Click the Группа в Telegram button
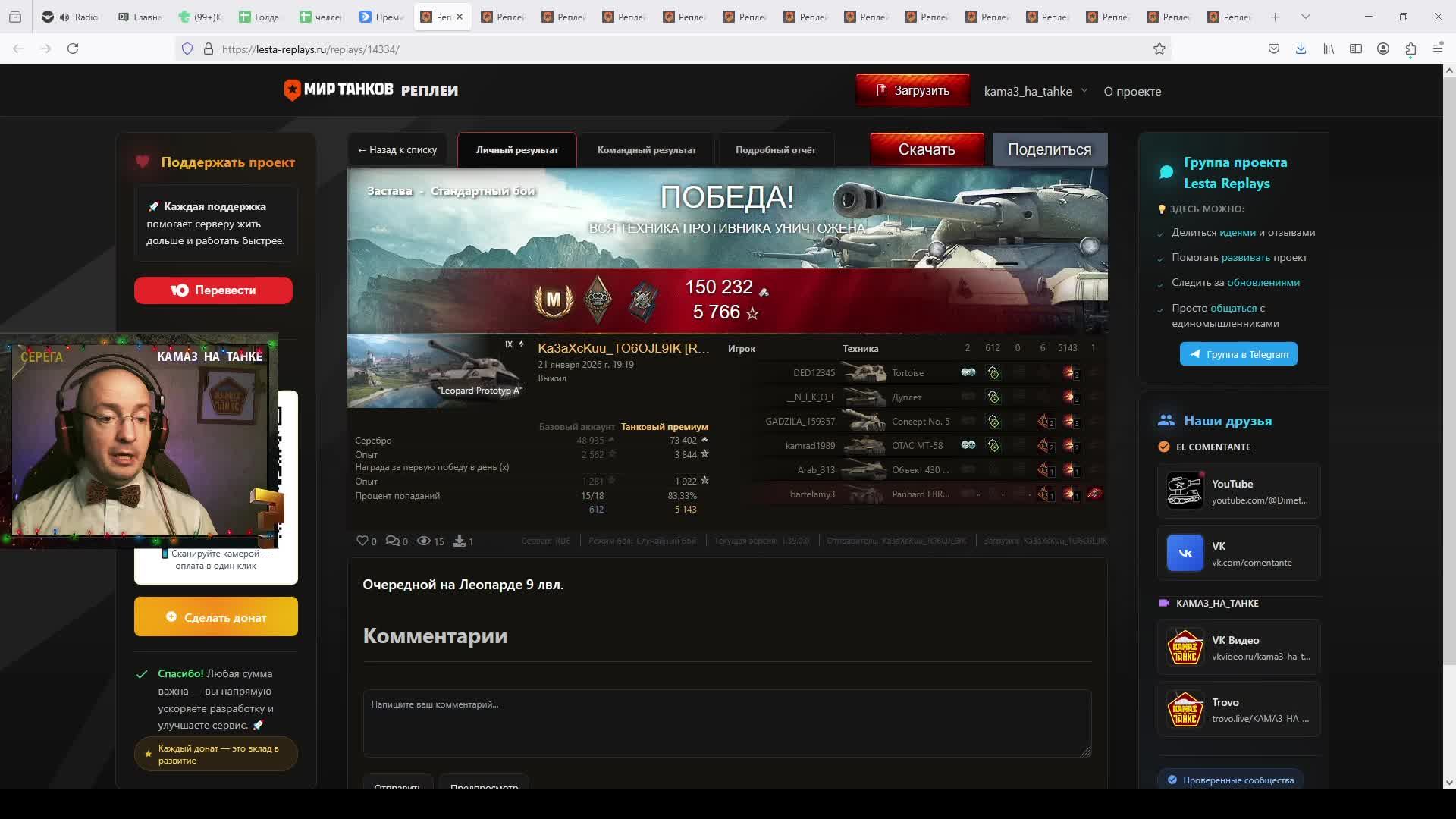This screenshot has width=1456, height=819. point(1238,354)
